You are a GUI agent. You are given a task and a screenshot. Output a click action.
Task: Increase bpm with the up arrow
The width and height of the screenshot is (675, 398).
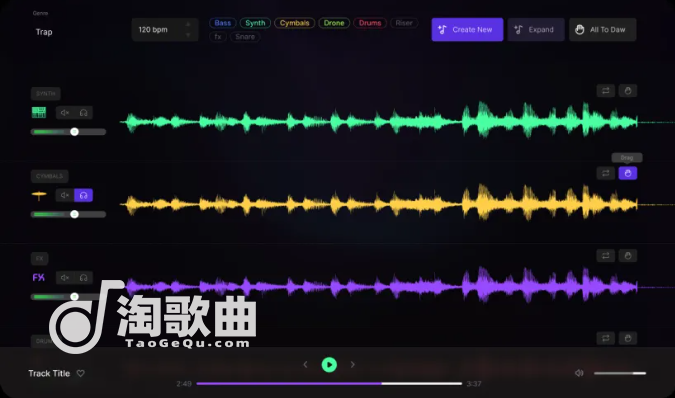tap(188, 25)
